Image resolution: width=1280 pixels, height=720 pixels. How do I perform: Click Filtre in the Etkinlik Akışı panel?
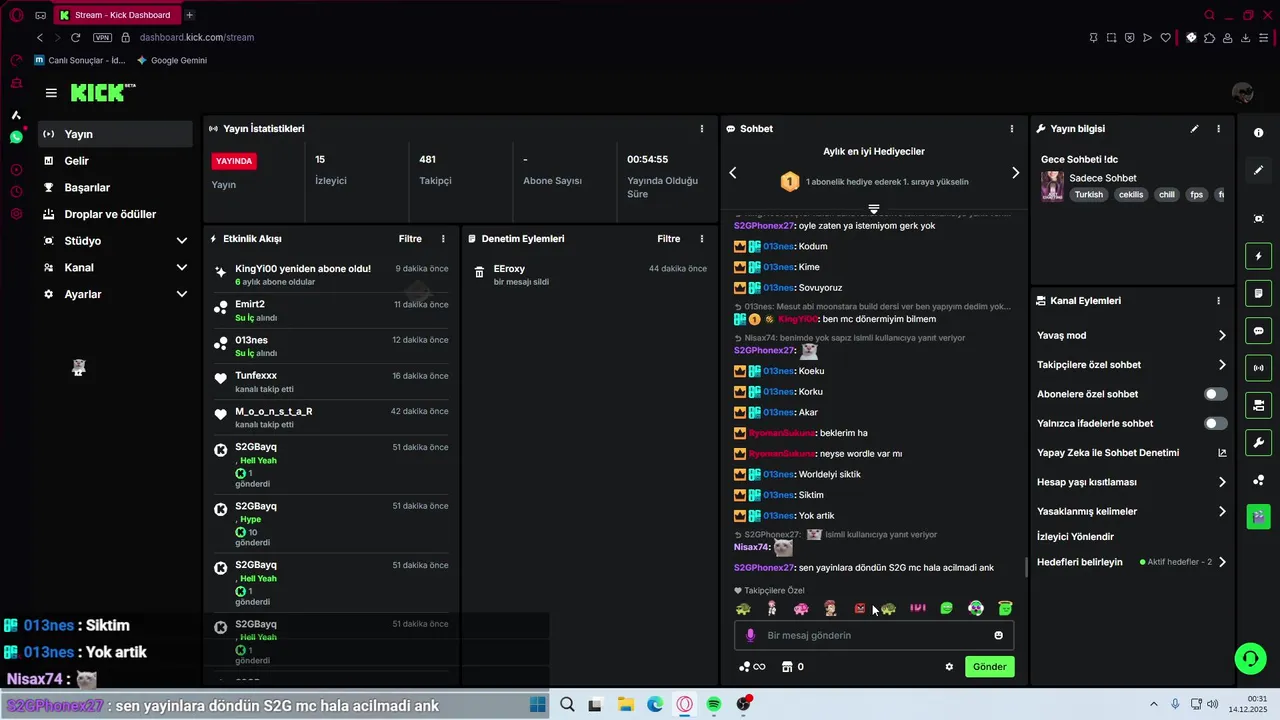(x=410, y=239)
